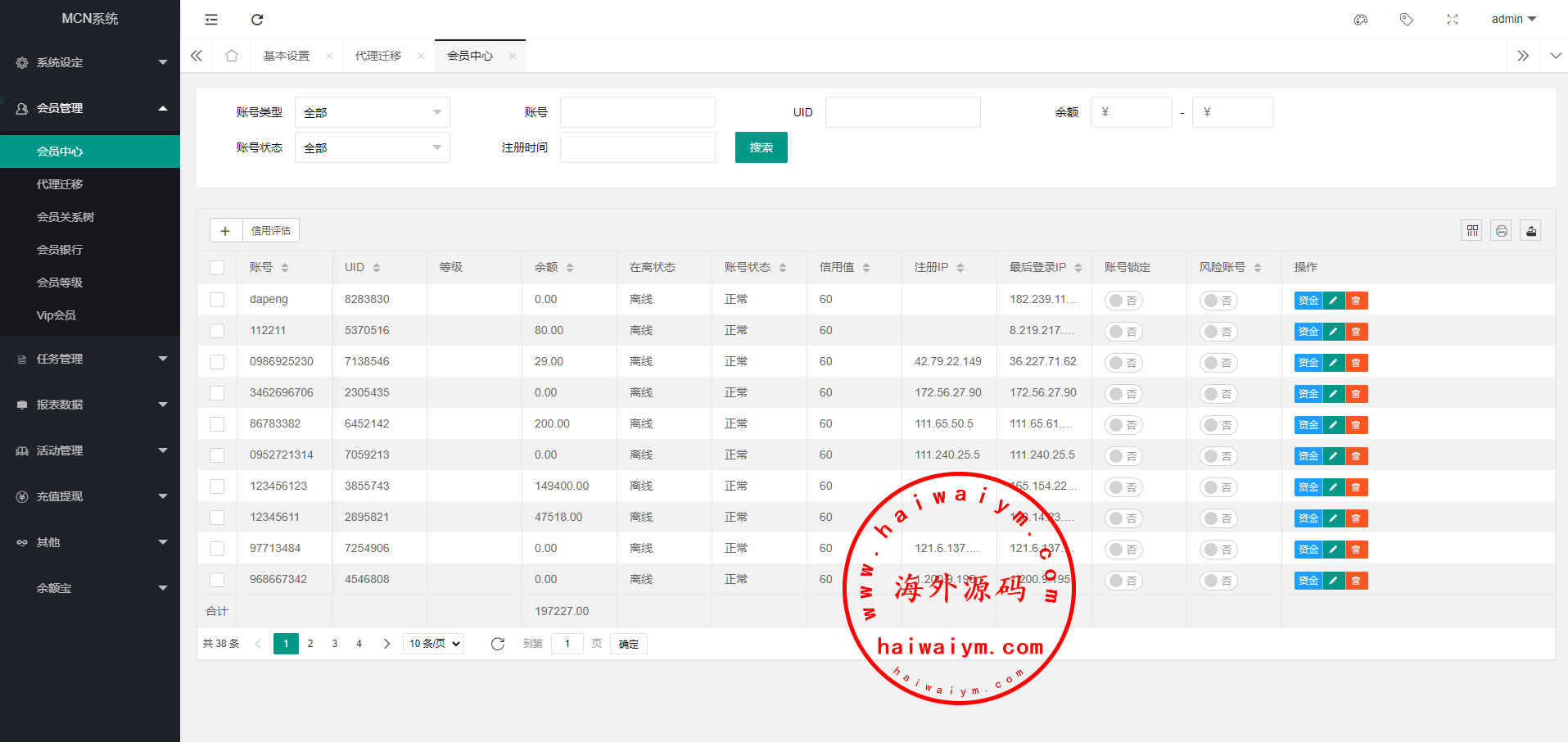Open 会员银行 in the sidebar
1568x742 pixels.
pyautogui.click(x=60, y=250)
